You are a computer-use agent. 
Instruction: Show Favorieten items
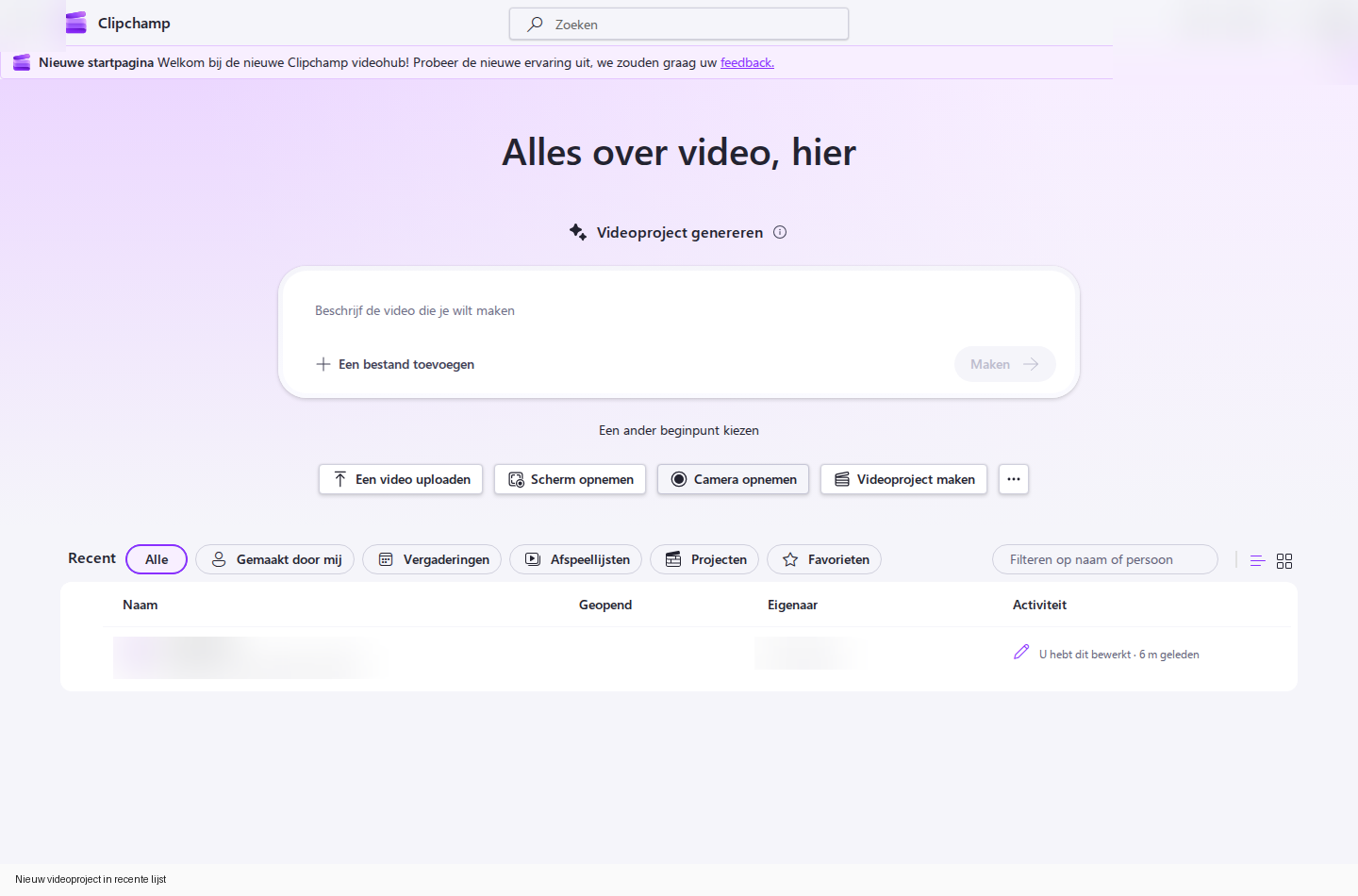click(x=824, y=559)
